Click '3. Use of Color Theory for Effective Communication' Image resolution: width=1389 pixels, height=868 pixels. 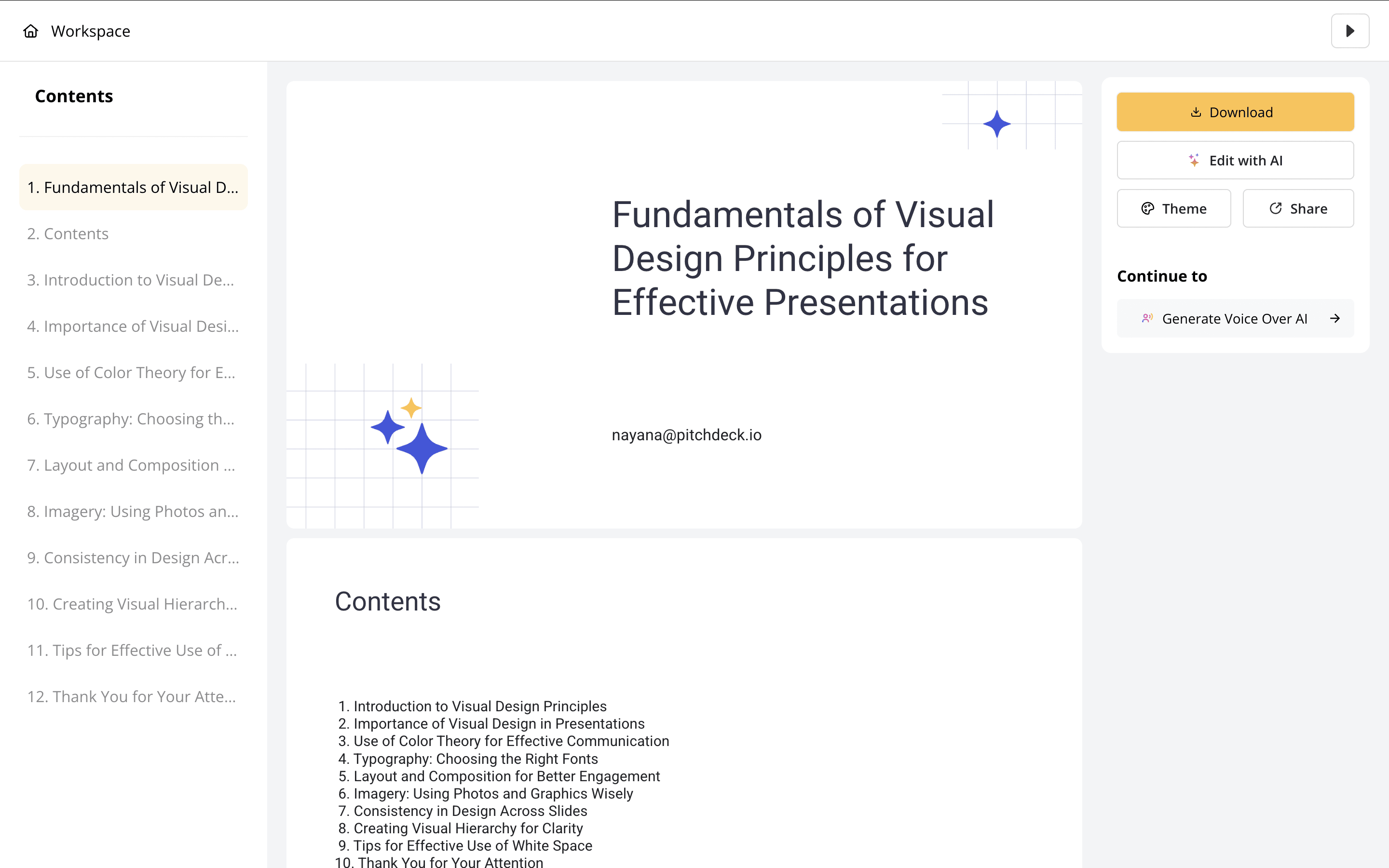(x=504, y=741)
